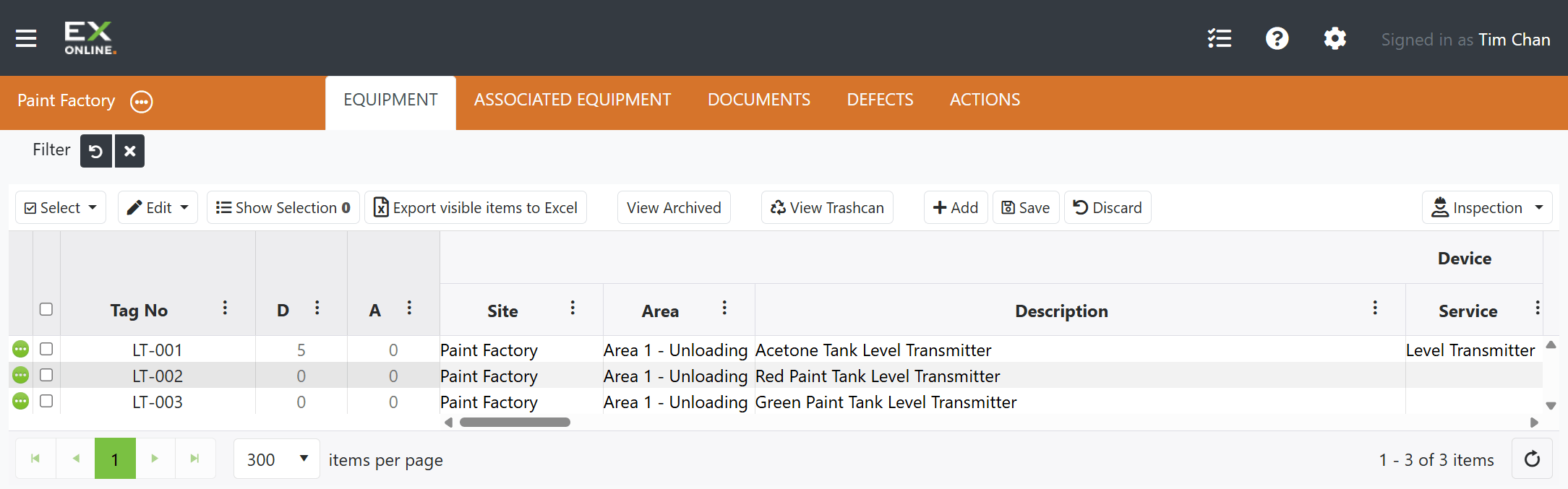
Task: Click the Tim Chan user name
Action: pyautogui.click(x=1515, y=40)
